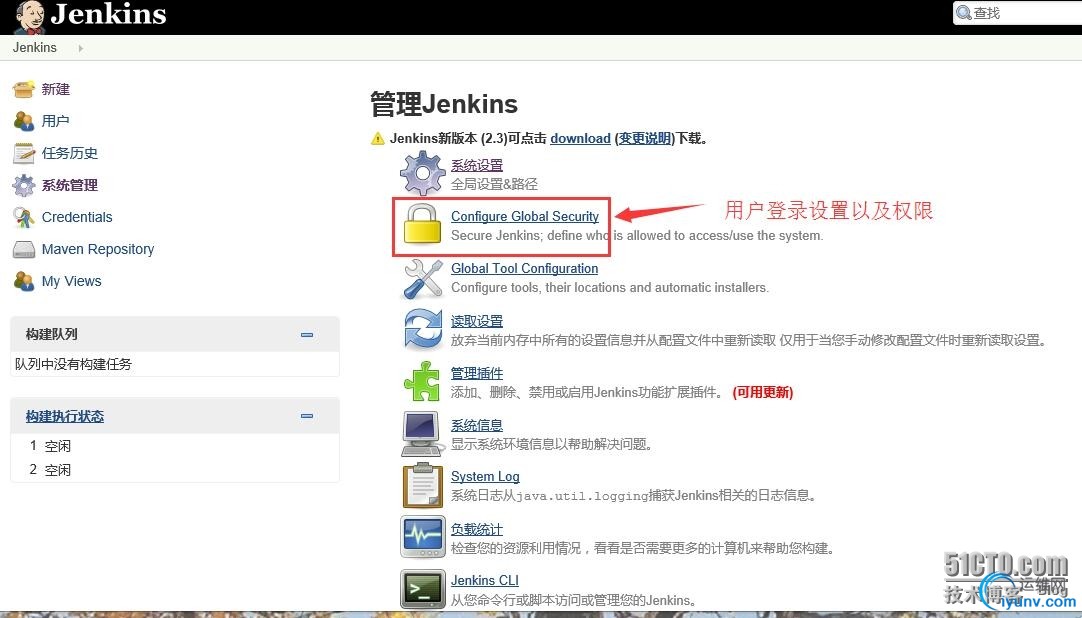Viewport: 1082px width, 618px height.
Task: Open the Jenkins CLI link
Action: 485,581
